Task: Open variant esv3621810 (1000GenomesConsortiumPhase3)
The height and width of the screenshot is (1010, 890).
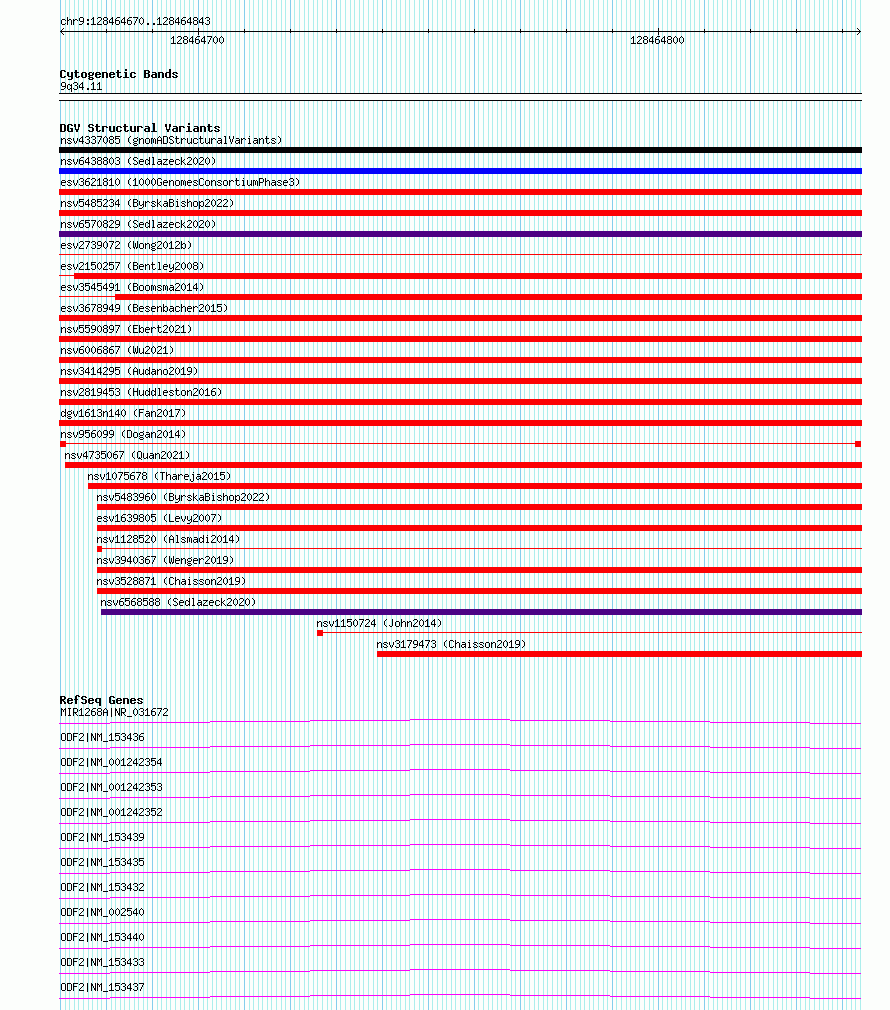Action: tap(180, 182)
